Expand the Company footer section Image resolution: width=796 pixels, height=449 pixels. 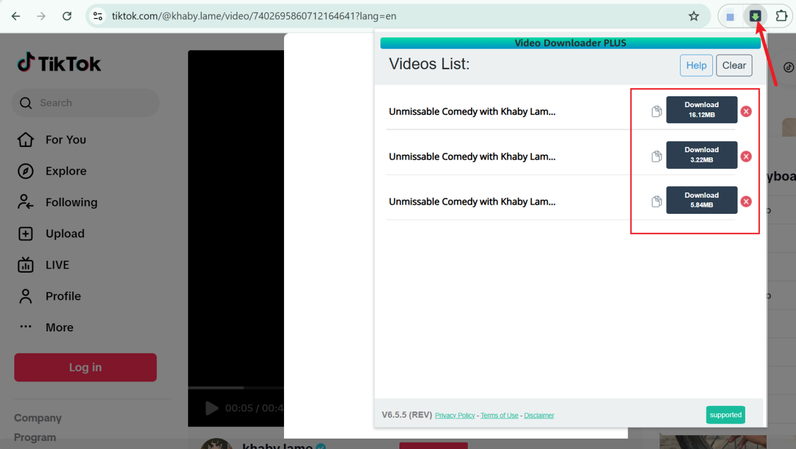click(x=38, y=418)
